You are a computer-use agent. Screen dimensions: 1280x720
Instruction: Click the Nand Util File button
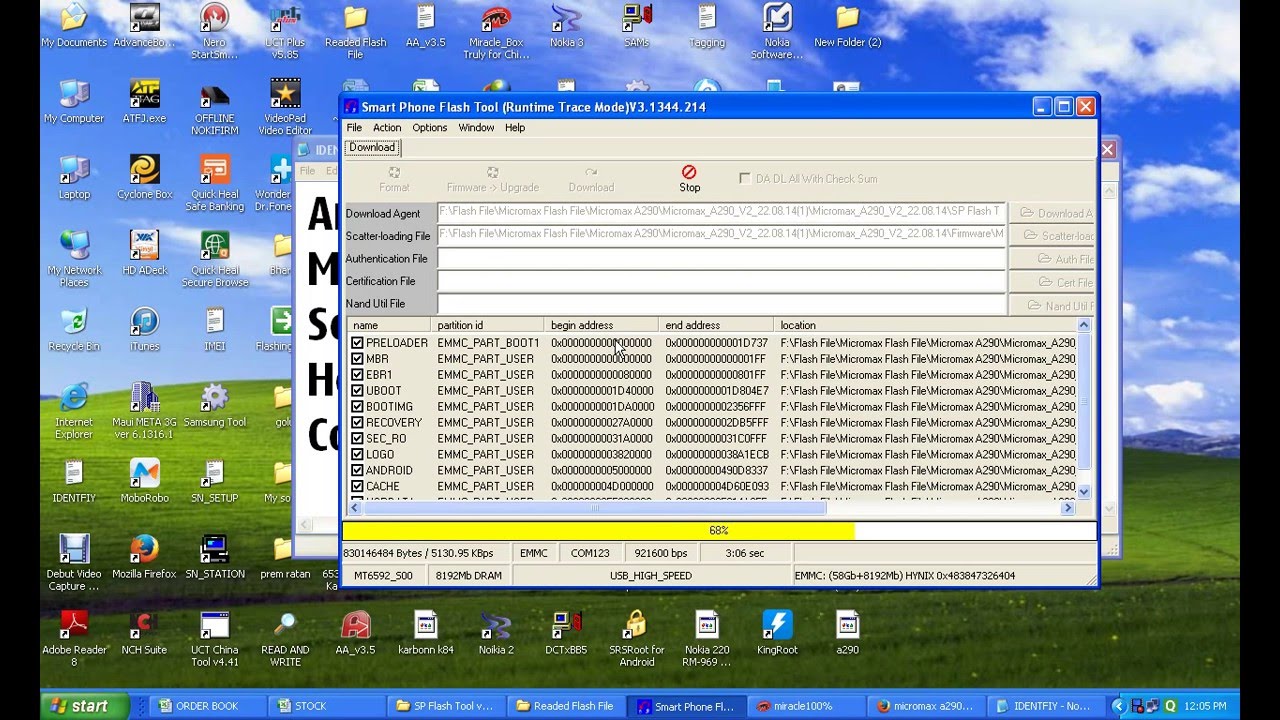pyautogui.click(x=1051, y=305)
